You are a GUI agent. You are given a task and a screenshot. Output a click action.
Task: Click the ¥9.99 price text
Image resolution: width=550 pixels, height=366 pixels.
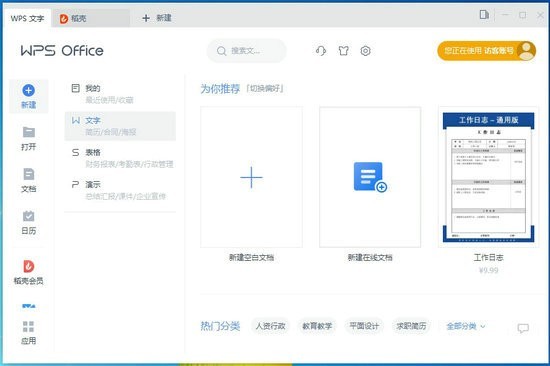coord(488,270)
